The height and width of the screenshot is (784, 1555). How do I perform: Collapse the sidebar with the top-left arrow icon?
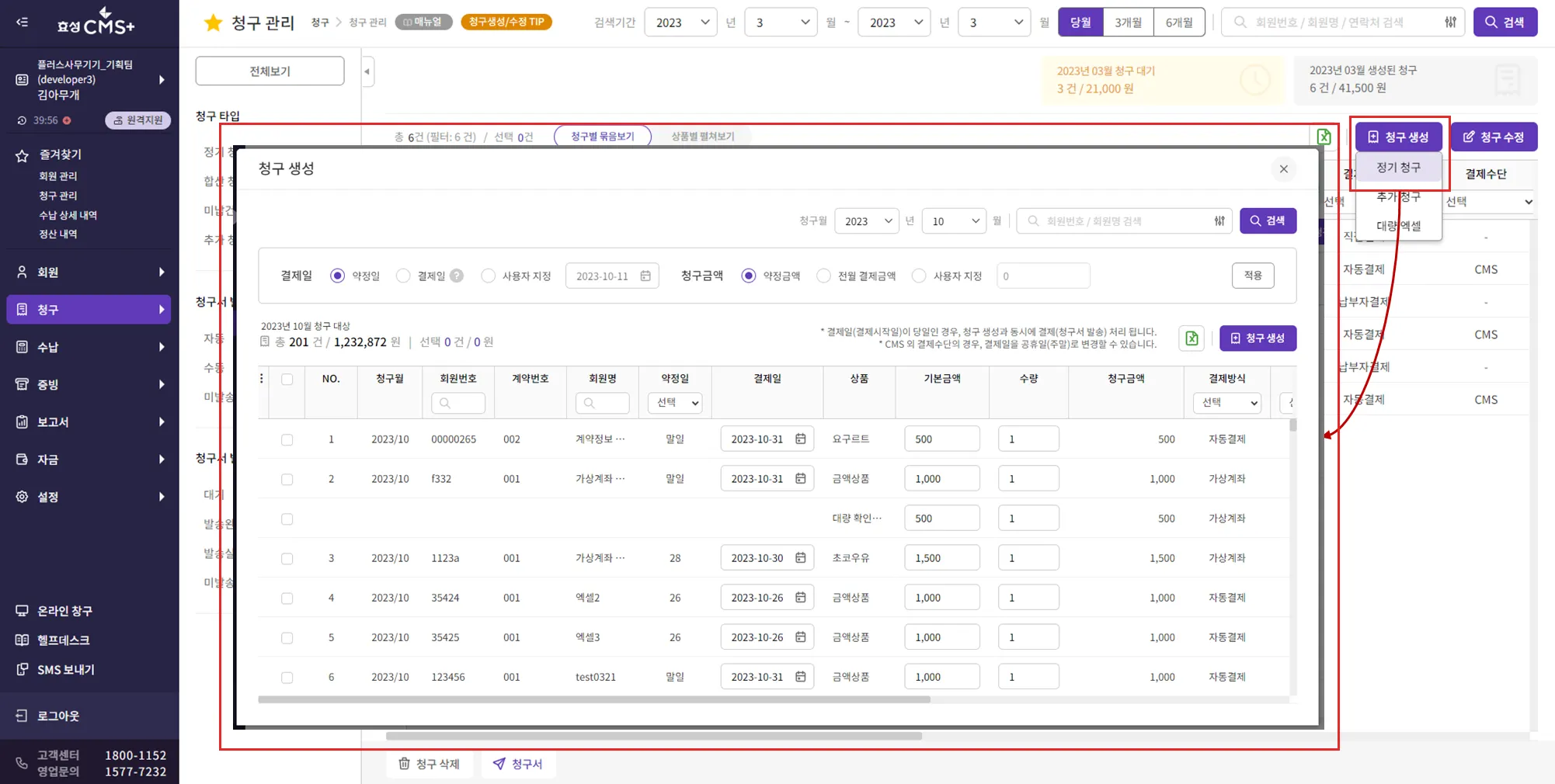(22, 23)
